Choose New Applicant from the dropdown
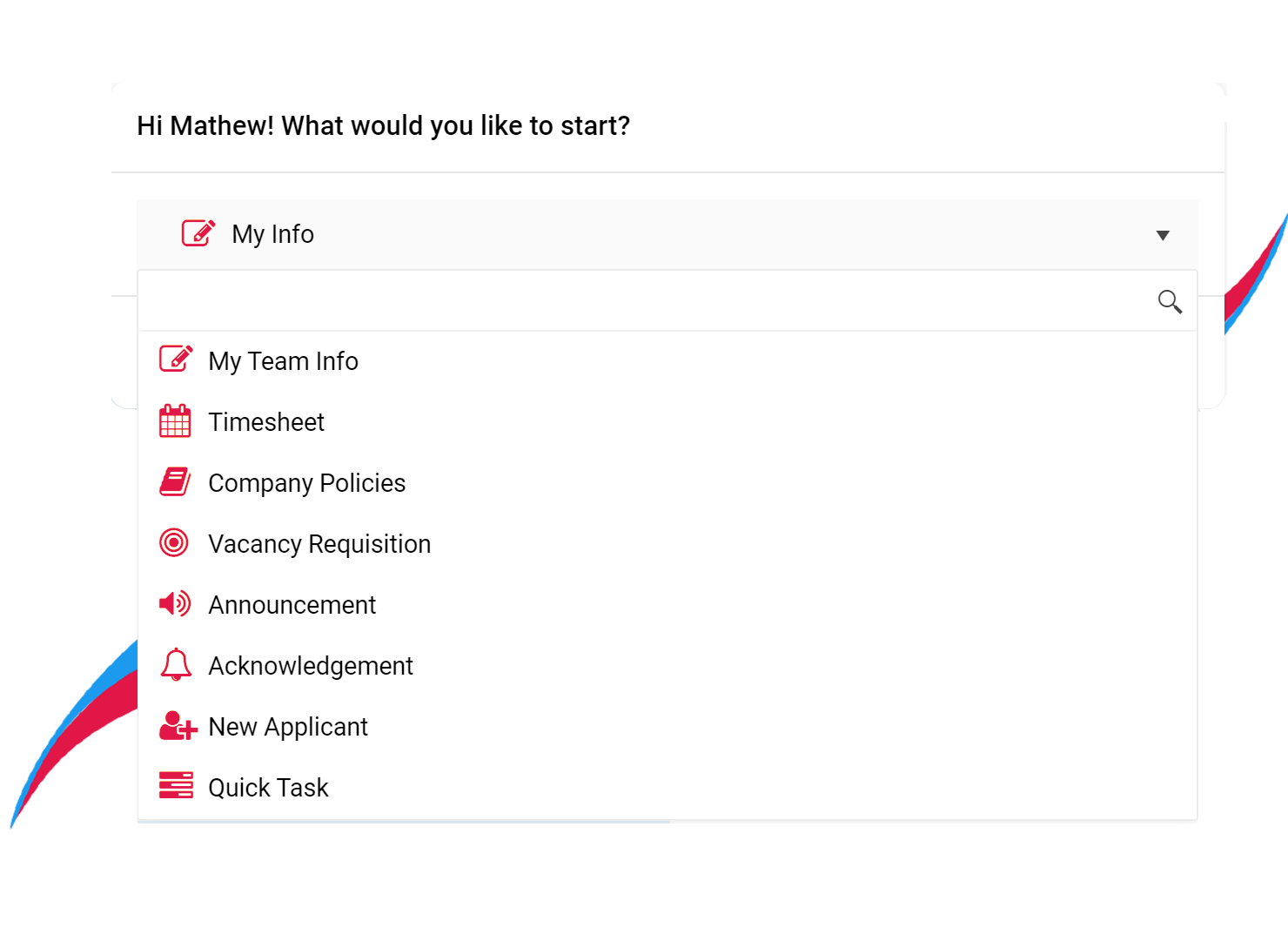This screenshot has height=941, width=1288. tap(288, 727)
